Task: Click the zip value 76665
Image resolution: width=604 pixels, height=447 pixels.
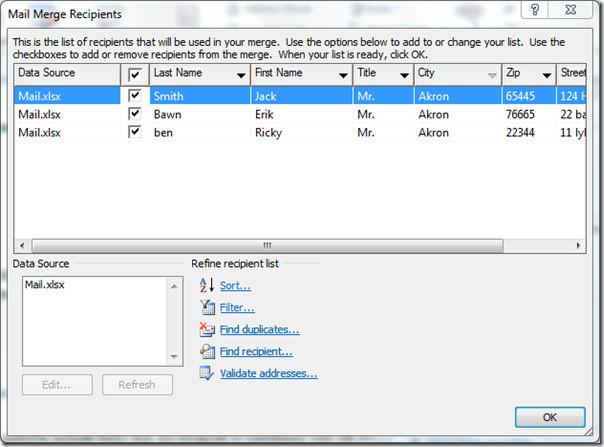Action: (520, 114)
